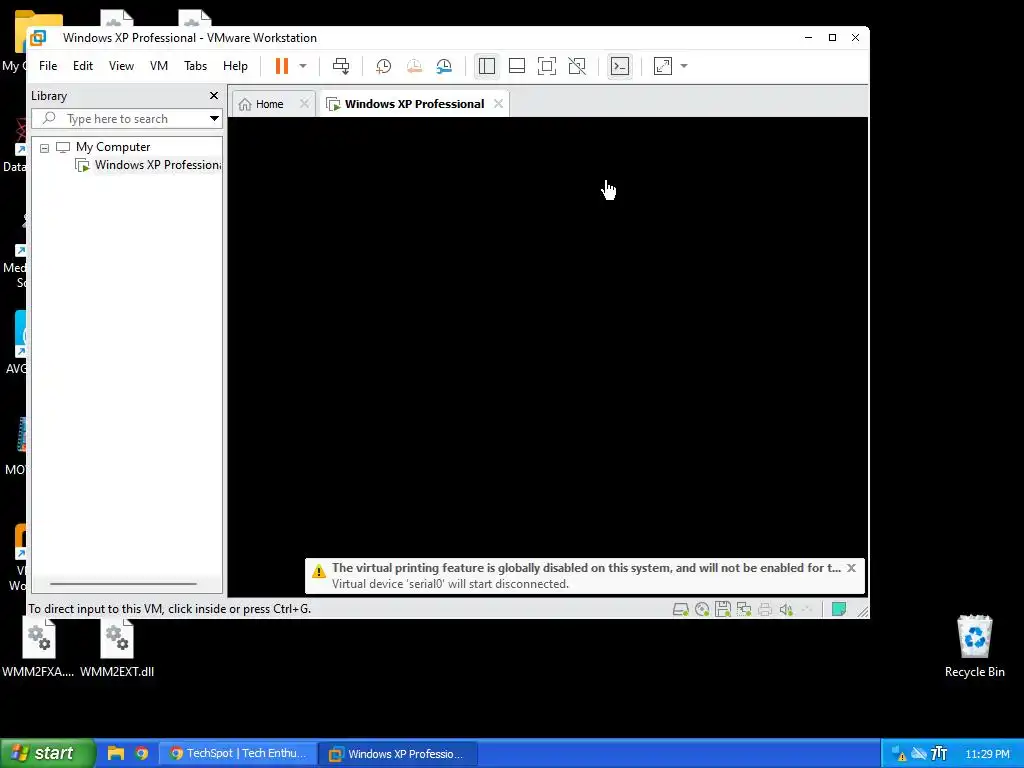Open the Edit menu
The width and height of the screenshot is (1024, 768).
(x=83, y=66)
